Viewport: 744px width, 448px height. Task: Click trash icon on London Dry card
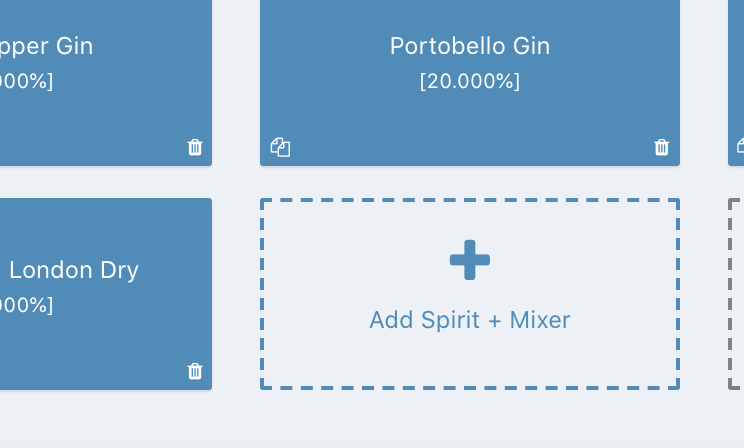(x=195, y=372)
